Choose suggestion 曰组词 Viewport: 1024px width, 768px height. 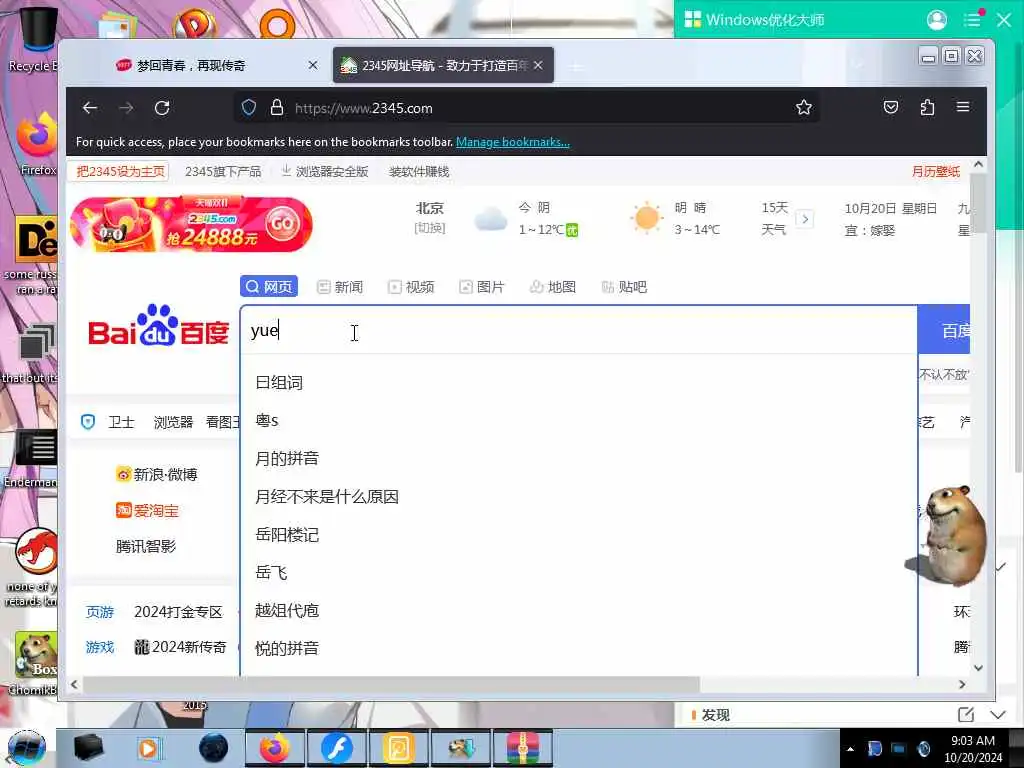[x=280, y=383]
